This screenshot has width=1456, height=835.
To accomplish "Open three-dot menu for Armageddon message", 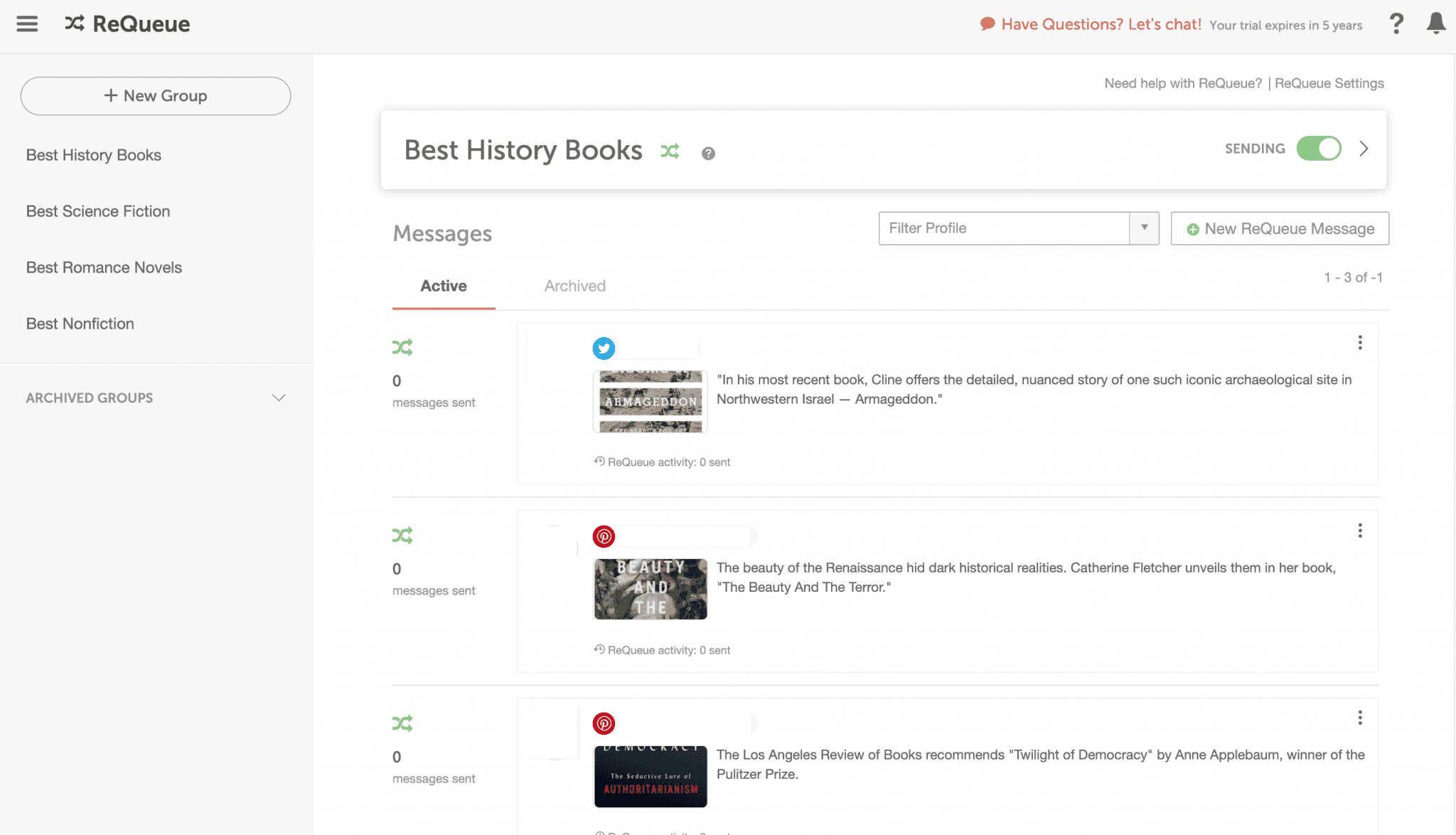I will [1359, 343].
